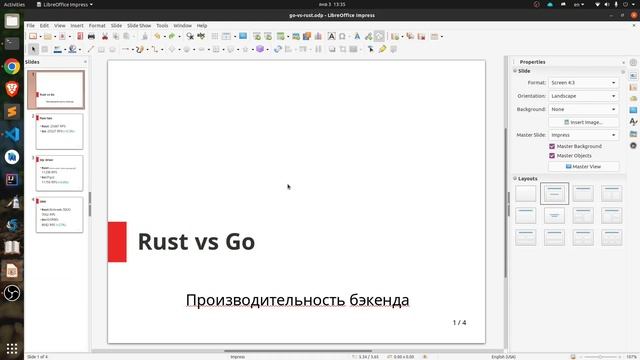Screen dimensions: 640x360
Task: Select the Curves and Polygons tool
Action: (140, 49)
